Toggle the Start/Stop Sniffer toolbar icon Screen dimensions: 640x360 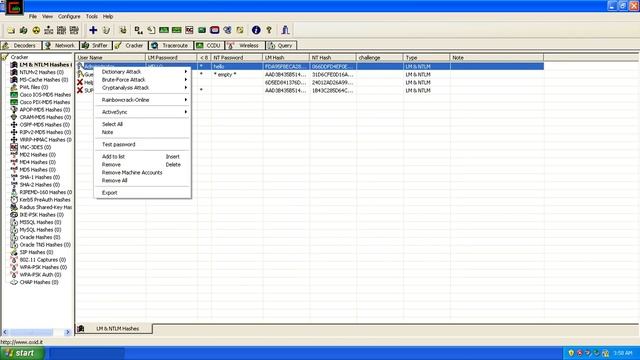click(x=24, y=30)
